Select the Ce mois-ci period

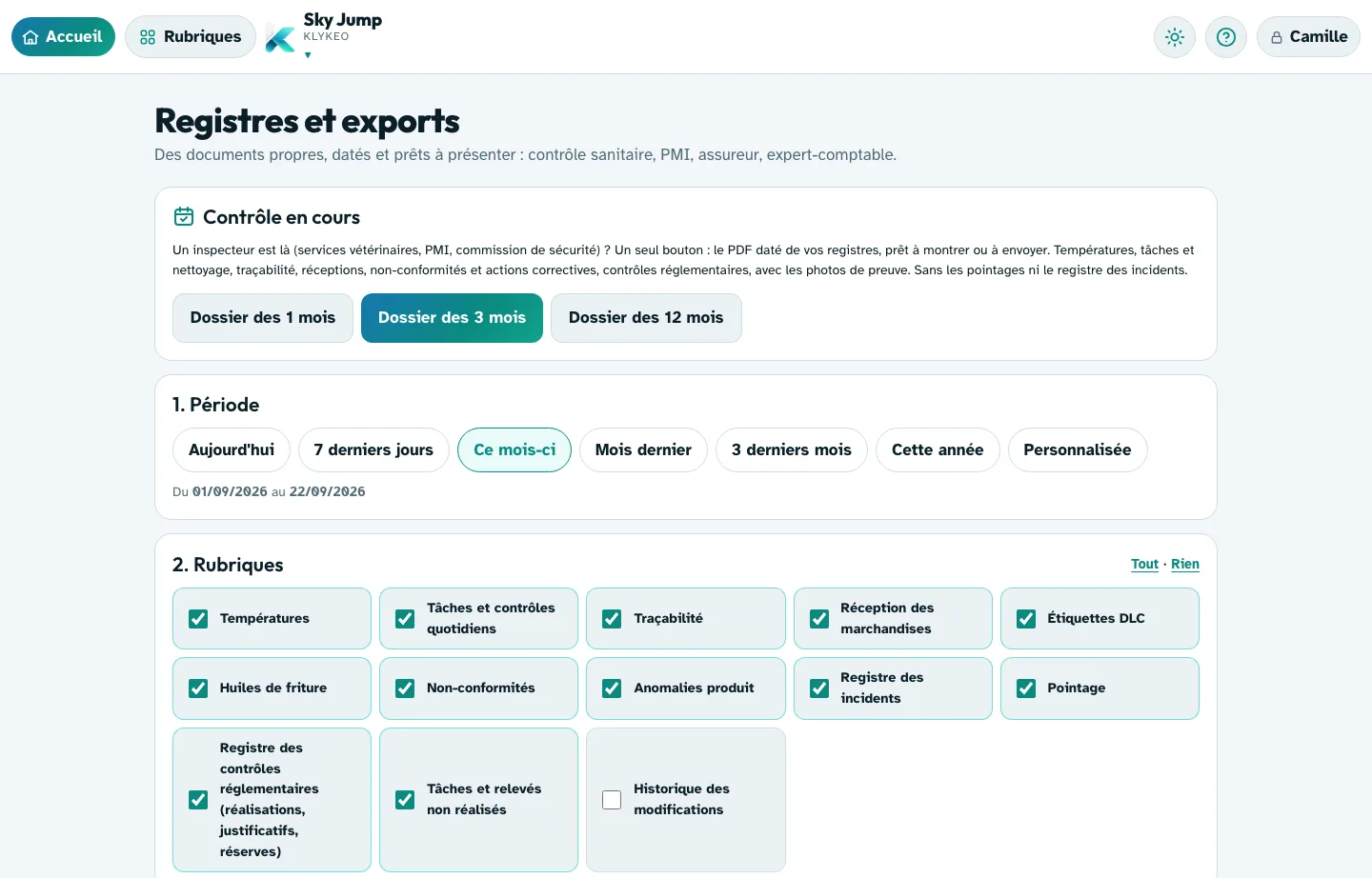pos(514,449)
